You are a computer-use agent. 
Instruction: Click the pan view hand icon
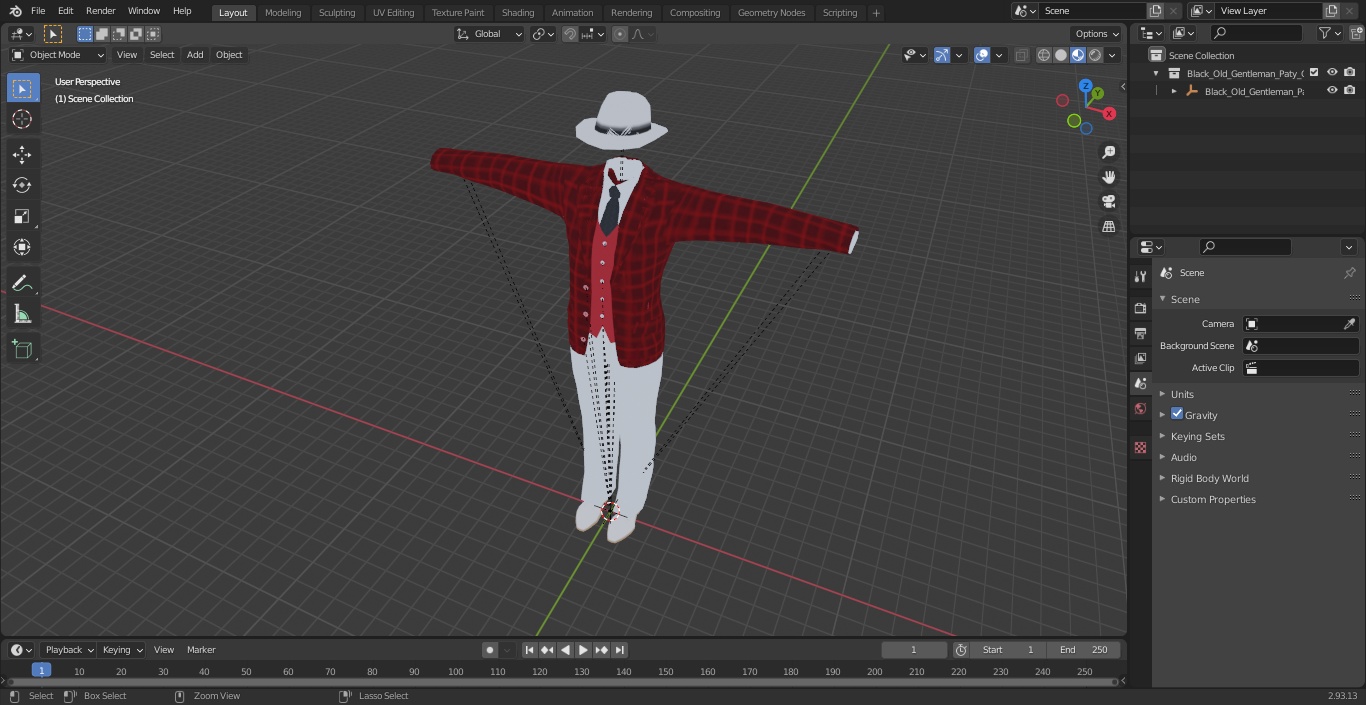[1108, 177]
